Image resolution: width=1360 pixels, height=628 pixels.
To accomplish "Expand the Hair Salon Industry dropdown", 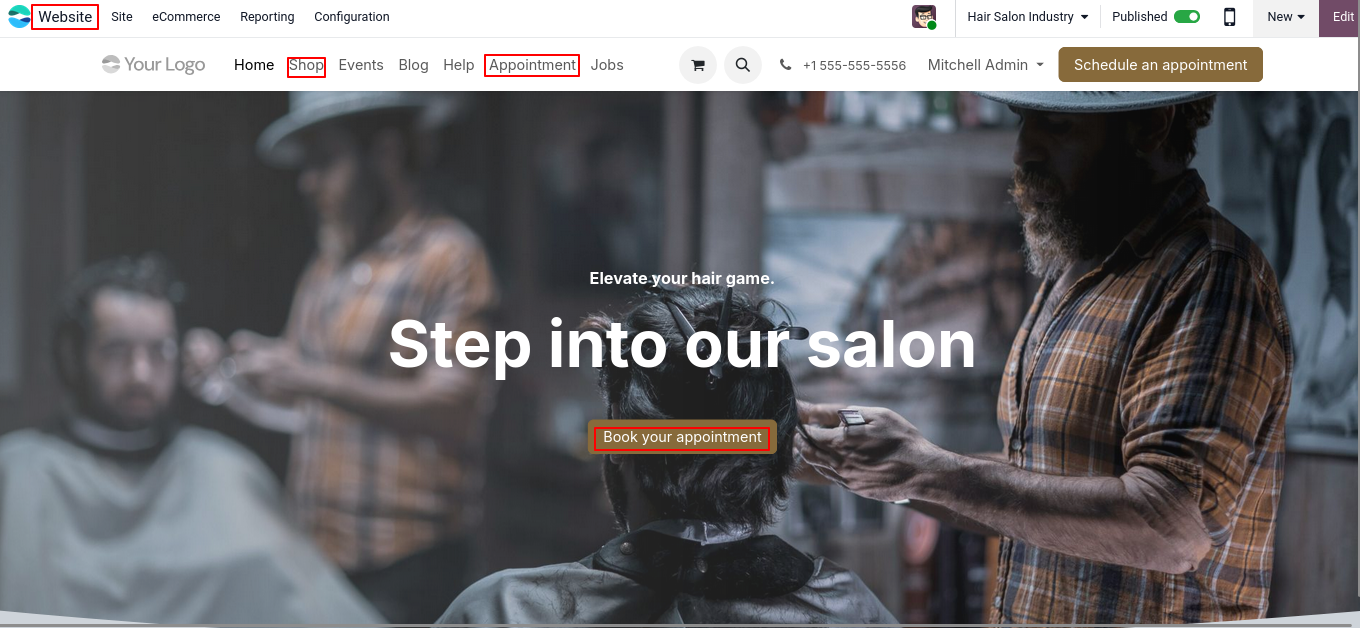I will tap(1027, 17).
